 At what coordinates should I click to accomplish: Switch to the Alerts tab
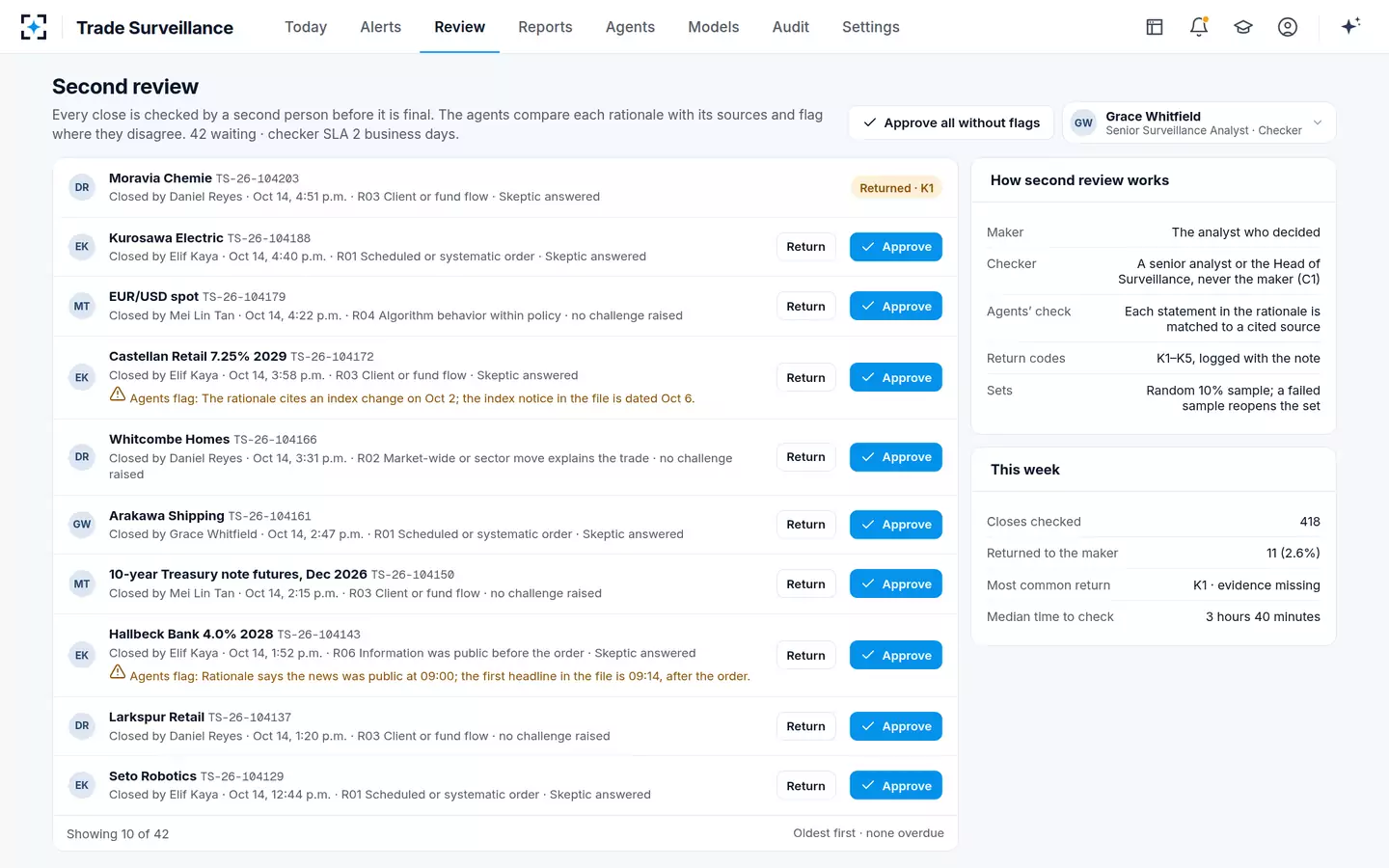coord(381,27)
